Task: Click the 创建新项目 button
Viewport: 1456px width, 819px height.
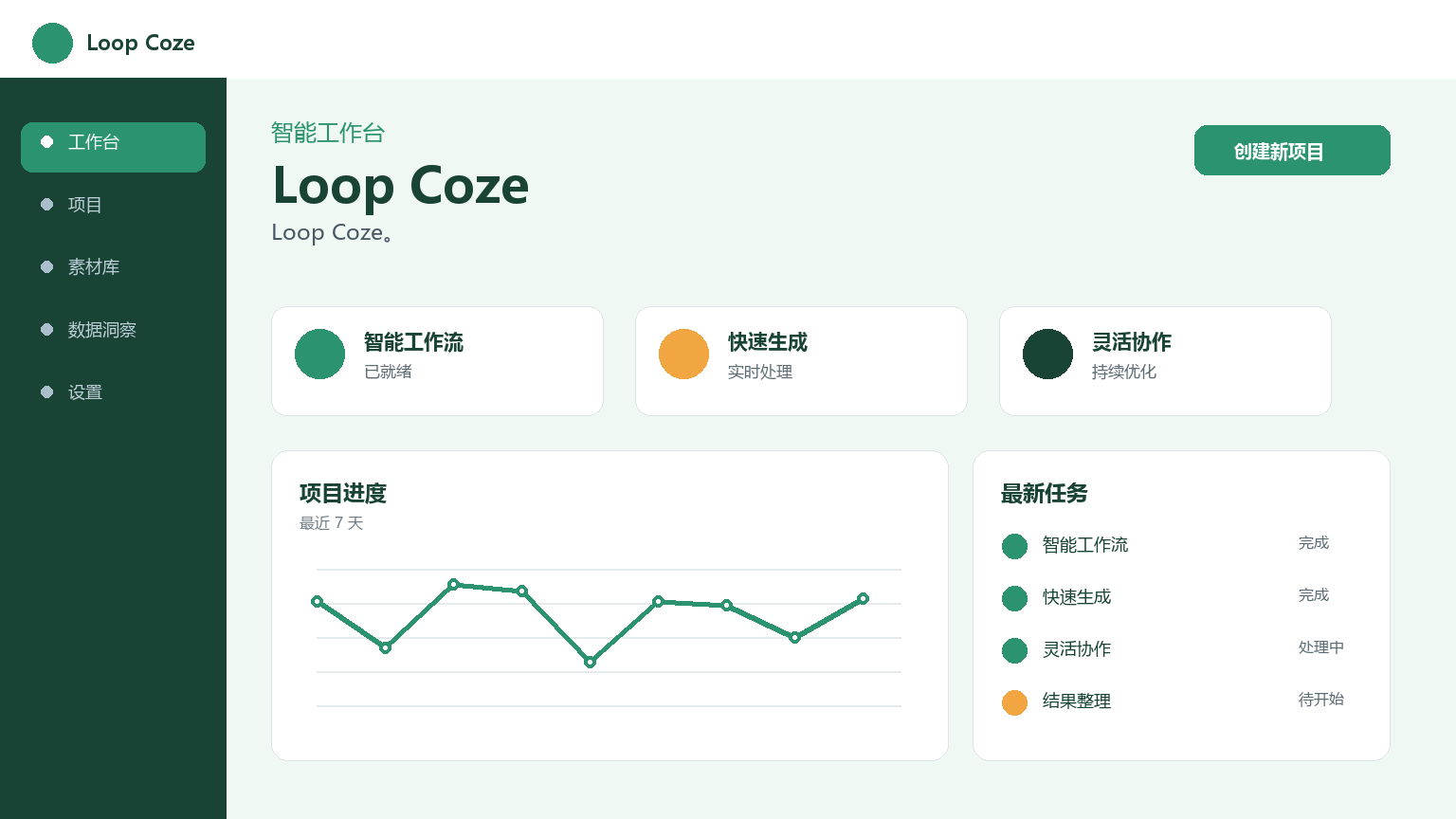Action: [1292, 150]
